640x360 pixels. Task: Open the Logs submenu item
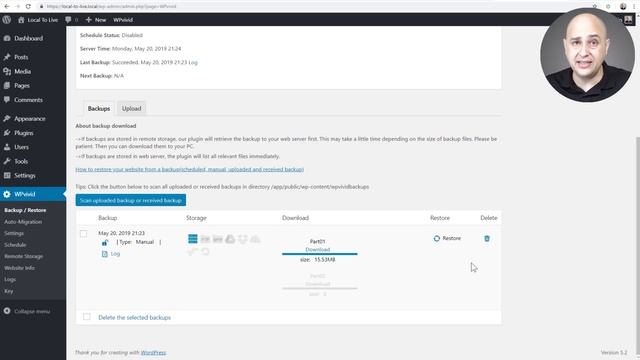tap(10, 280)
